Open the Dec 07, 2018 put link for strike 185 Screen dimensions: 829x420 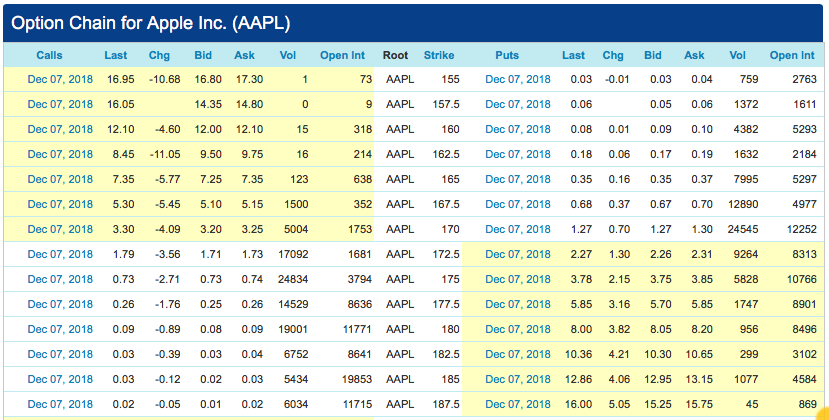(x=518, y=379)
